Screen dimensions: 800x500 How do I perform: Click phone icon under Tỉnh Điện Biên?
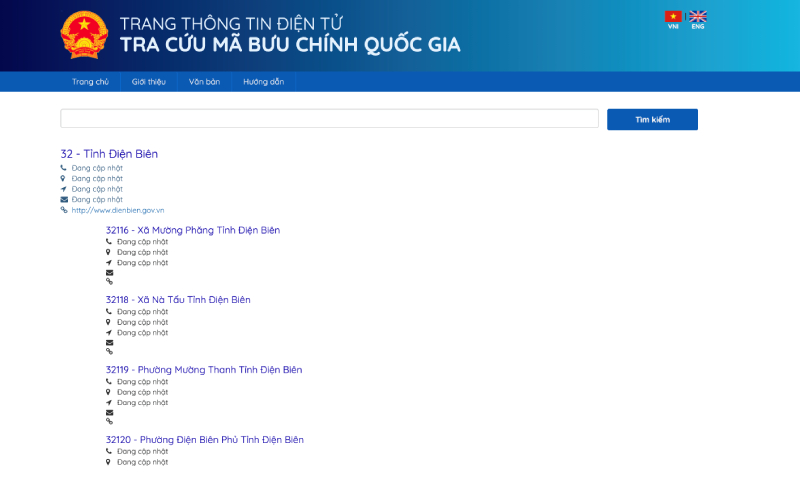tap(63, 168)
